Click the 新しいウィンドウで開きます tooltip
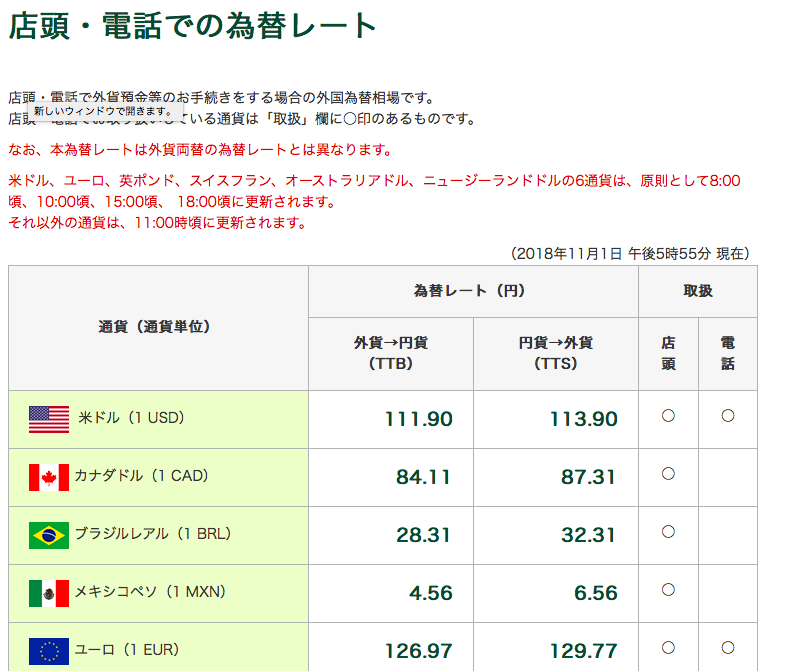787x671 pixels. (104, 111)
